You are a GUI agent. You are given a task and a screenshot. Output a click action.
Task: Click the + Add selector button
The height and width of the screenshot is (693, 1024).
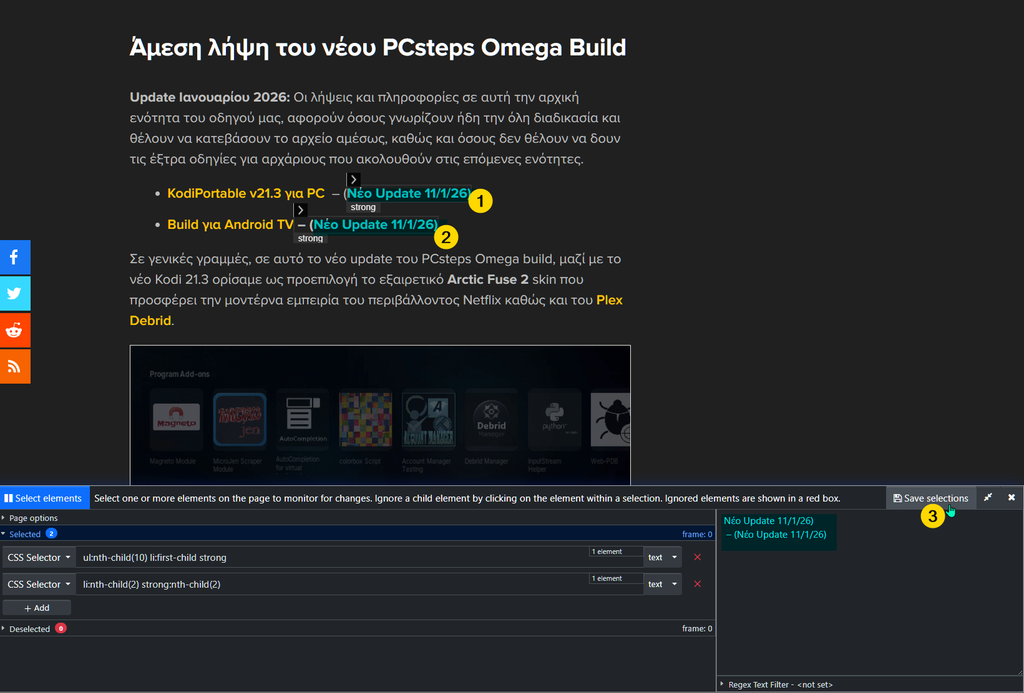click(x=37, y=607)
